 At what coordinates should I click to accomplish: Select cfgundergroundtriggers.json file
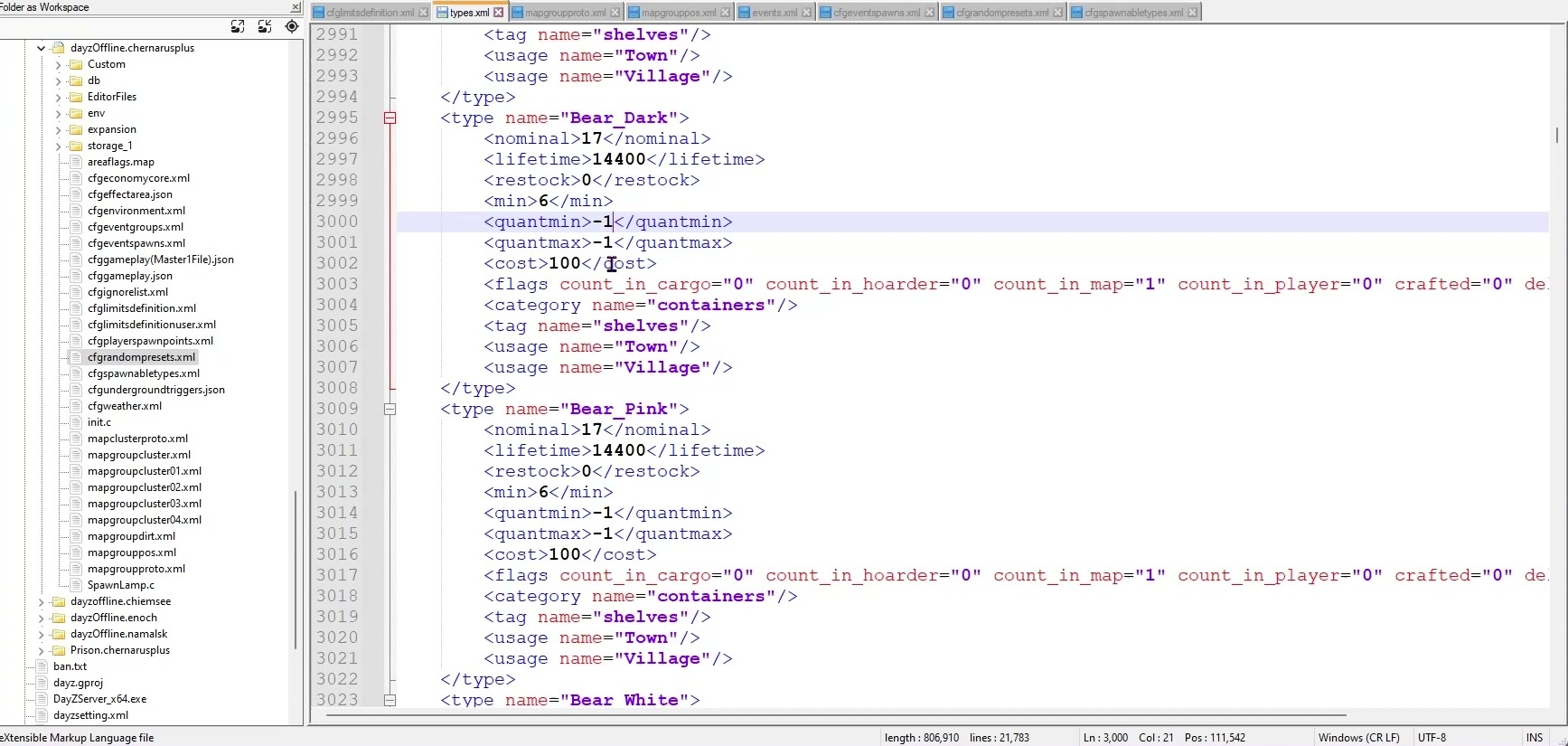tap(156, 390)
